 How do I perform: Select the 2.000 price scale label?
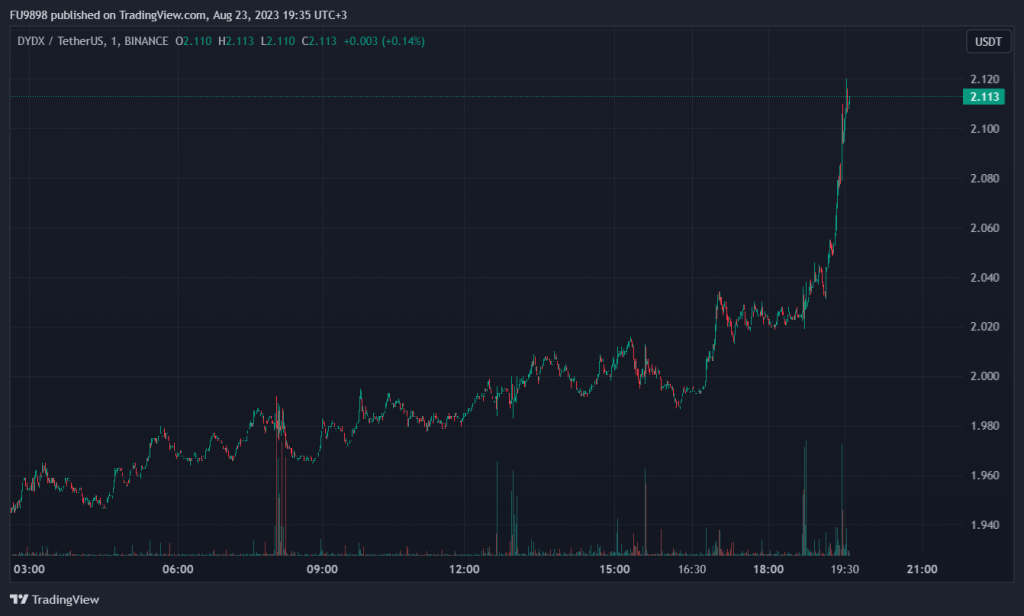point(984,376)
